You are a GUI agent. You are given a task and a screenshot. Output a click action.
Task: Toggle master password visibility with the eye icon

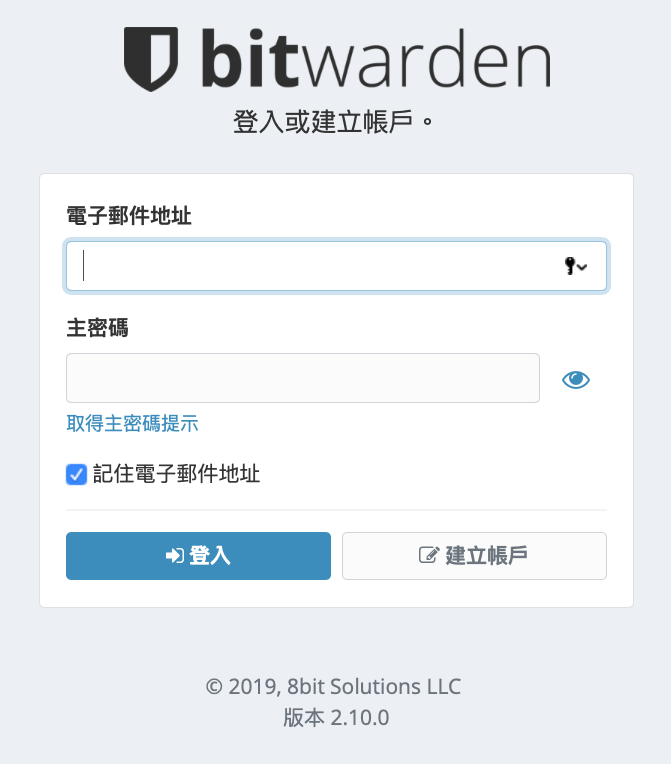(575, 380)
